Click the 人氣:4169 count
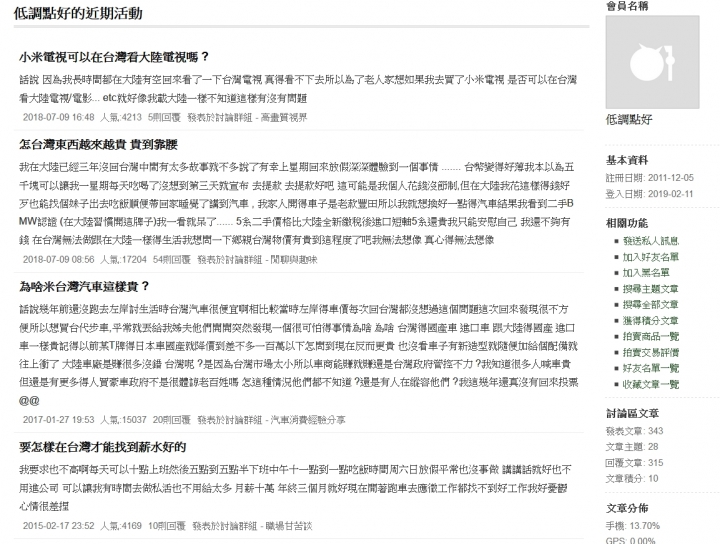 tap(121, 526)
